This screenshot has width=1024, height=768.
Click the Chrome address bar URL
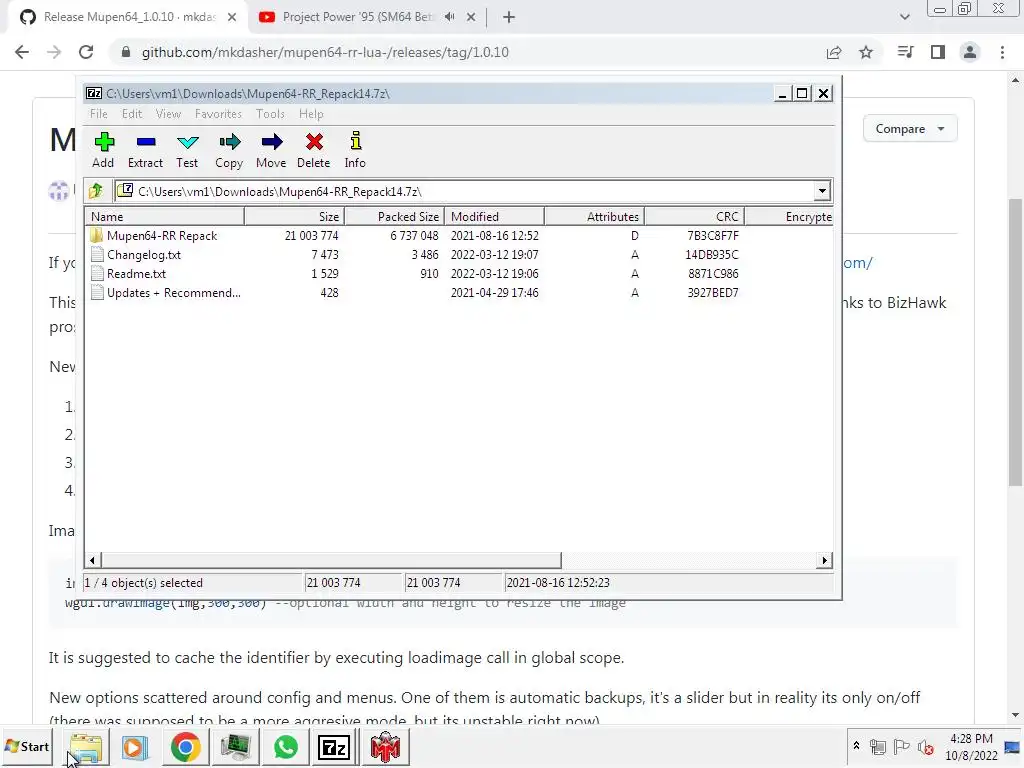tap(325, 52)
